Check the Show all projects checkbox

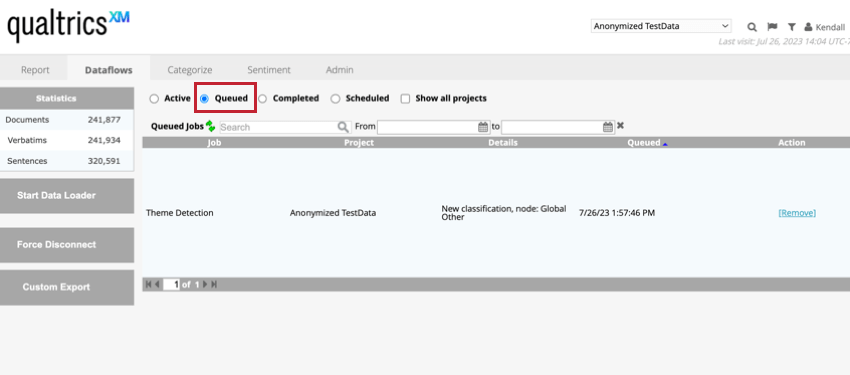tap(405, 99)
